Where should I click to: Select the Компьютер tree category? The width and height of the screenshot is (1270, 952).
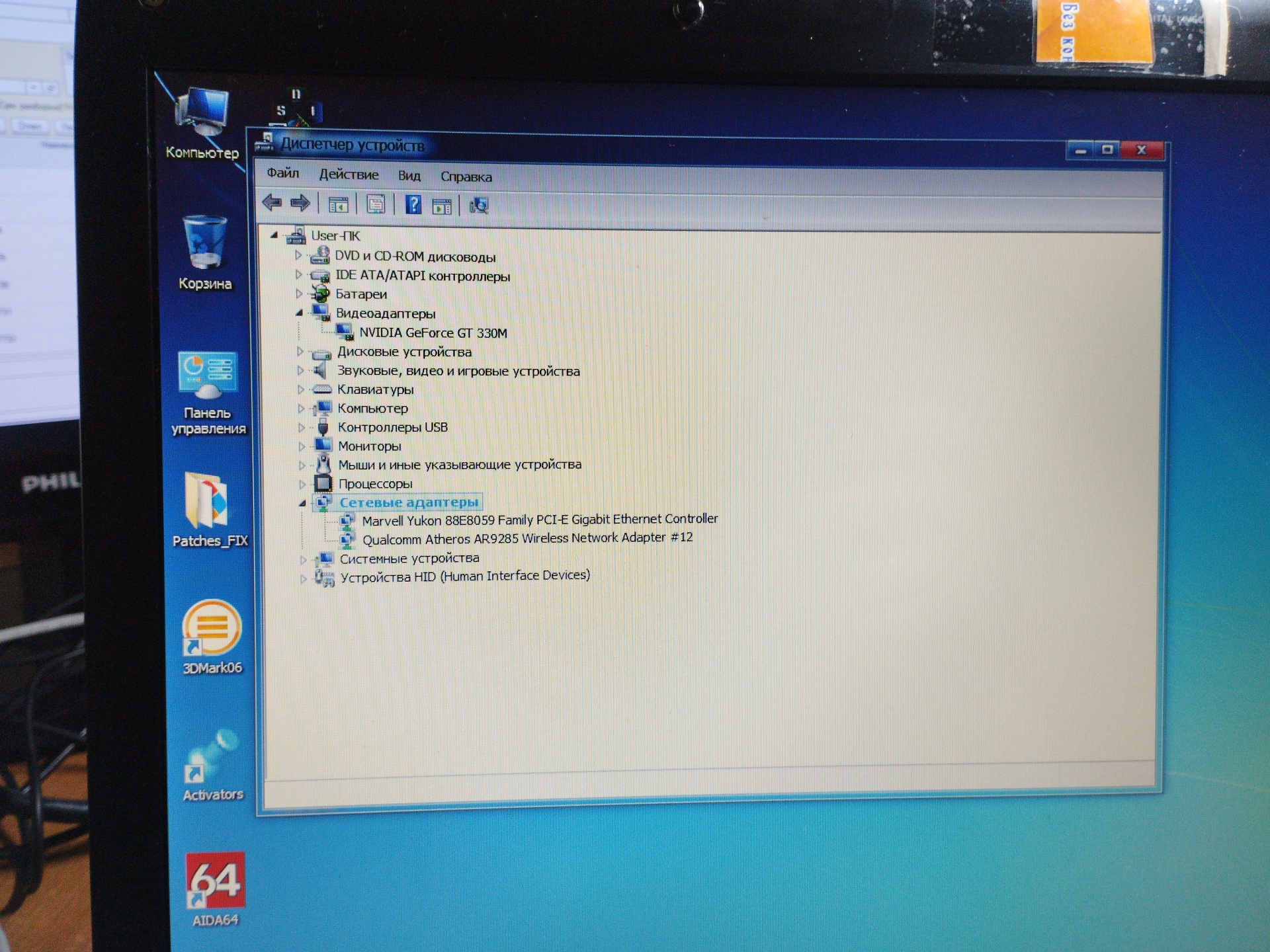372,409
